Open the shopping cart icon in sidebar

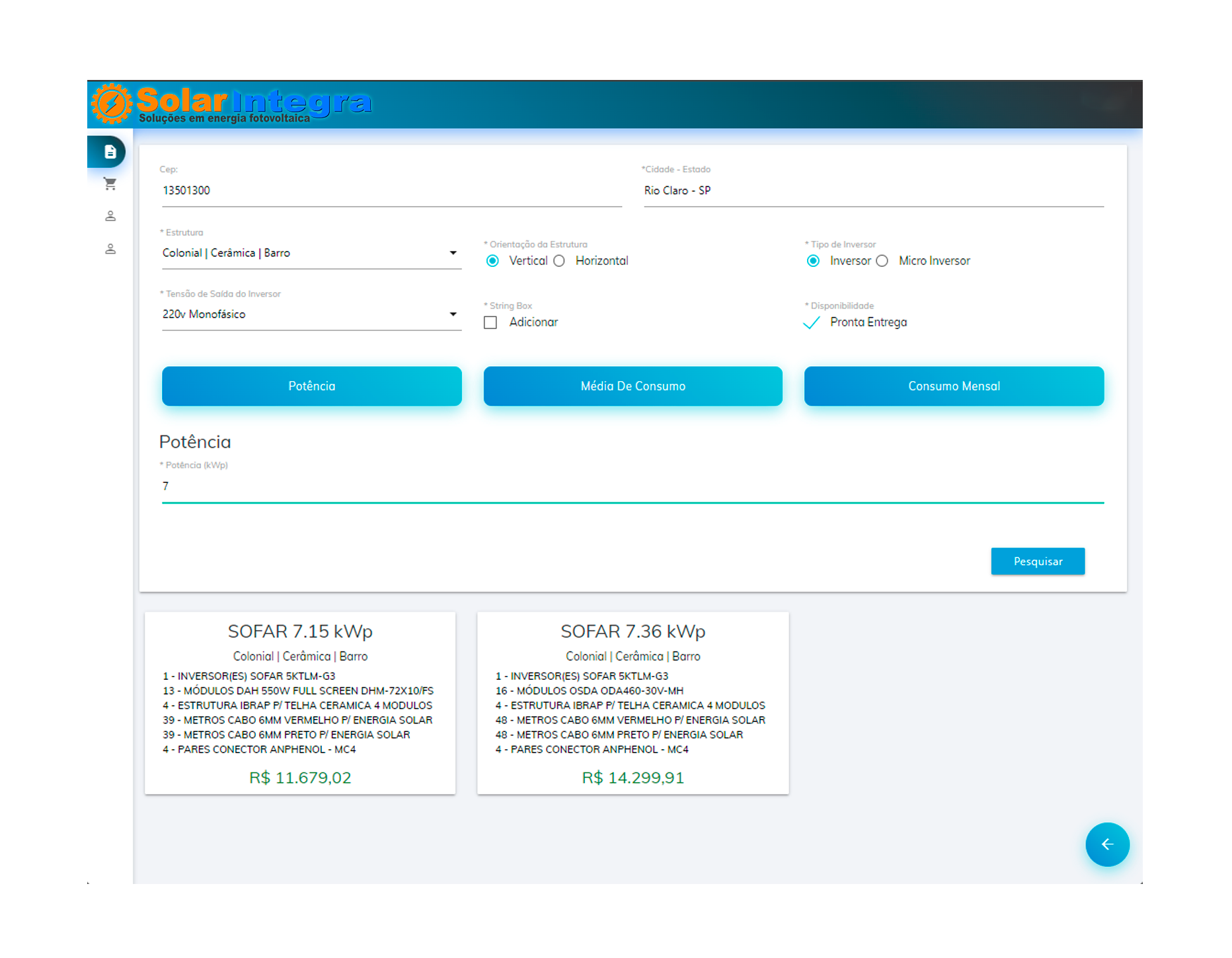coord(110,184)
